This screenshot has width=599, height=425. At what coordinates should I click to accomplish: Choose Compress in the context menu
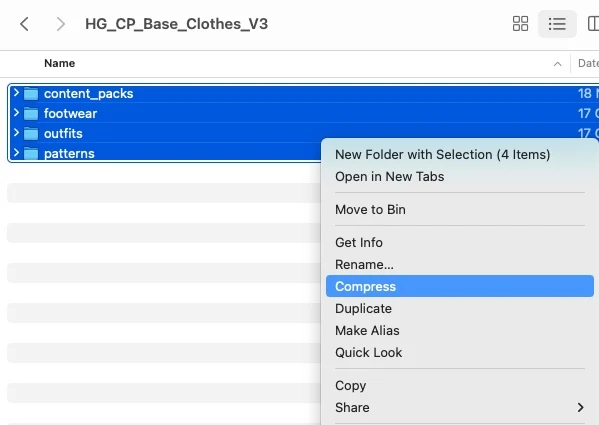coord(460,286)
